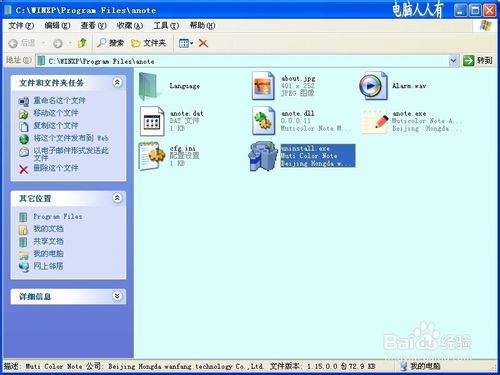Toggle the Folders (文件夹) pane button
The image size is (500, 375).
148,43
